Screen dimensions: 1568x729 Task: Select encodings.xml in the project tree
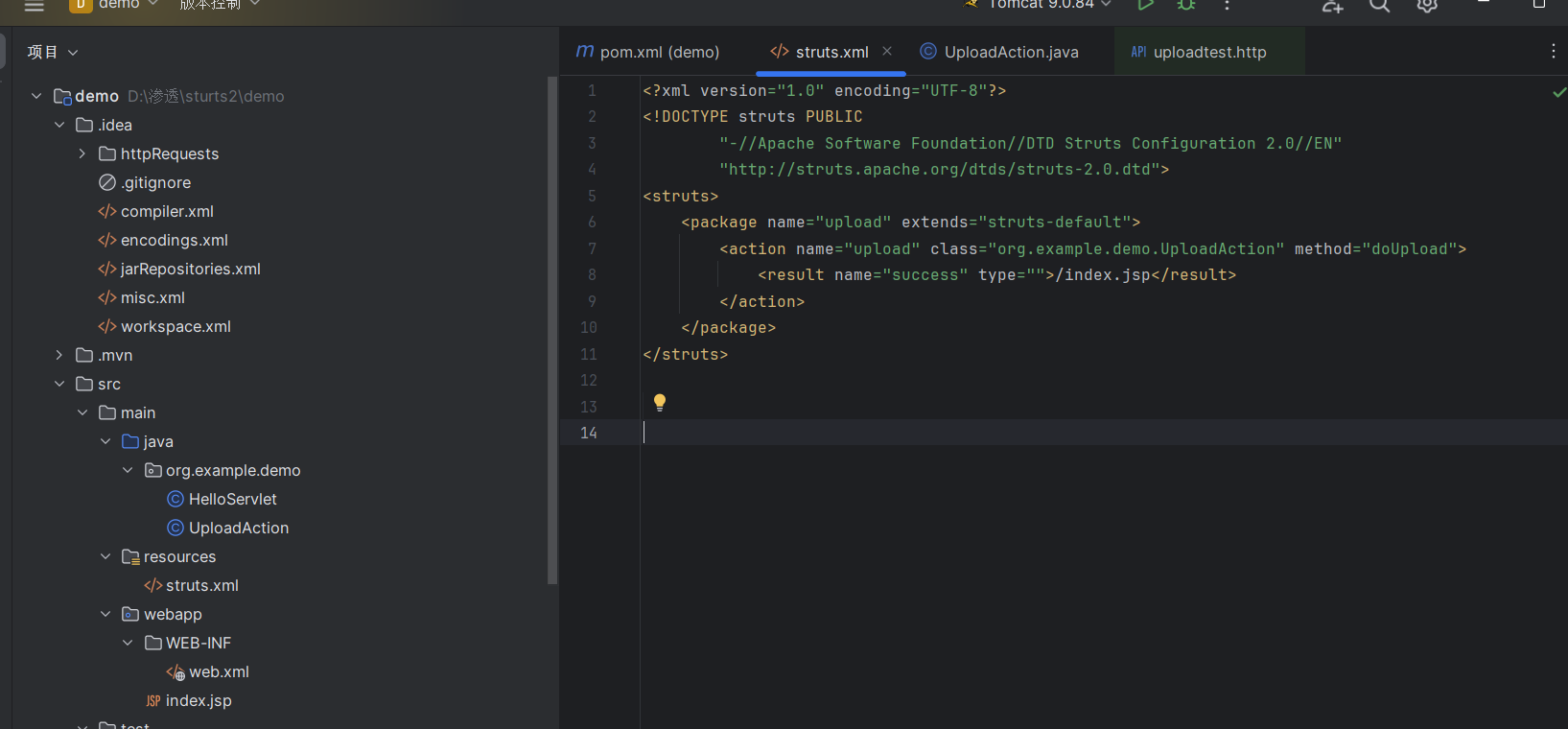[174, 240]
